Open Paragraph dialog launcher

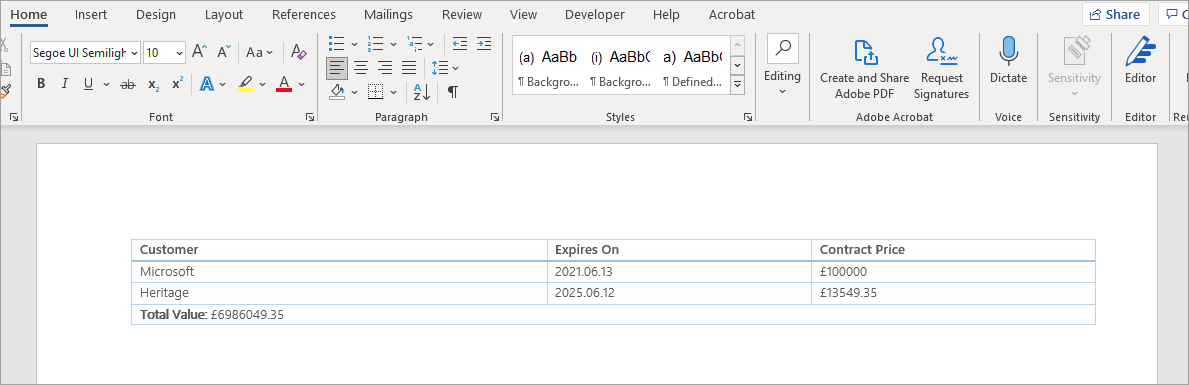pos(494,117)
